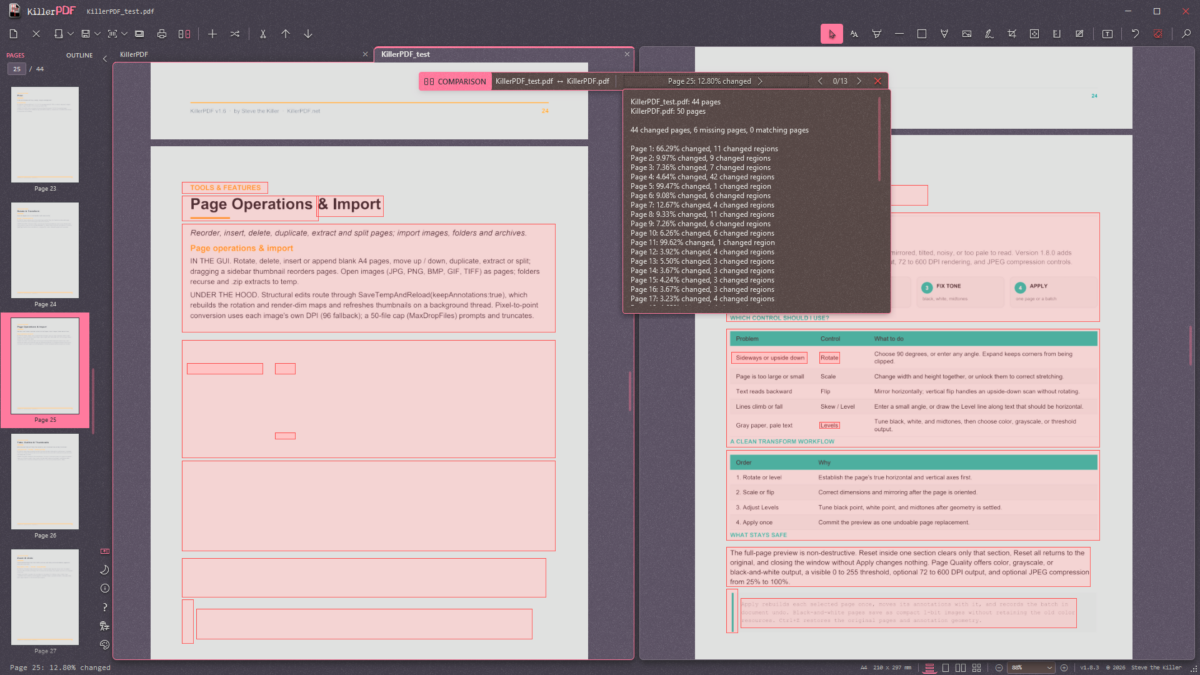Image resolution: width=1200 pixels, height=675 pixels.
Task: Select the crop tool
Action: pos(1012,34)
